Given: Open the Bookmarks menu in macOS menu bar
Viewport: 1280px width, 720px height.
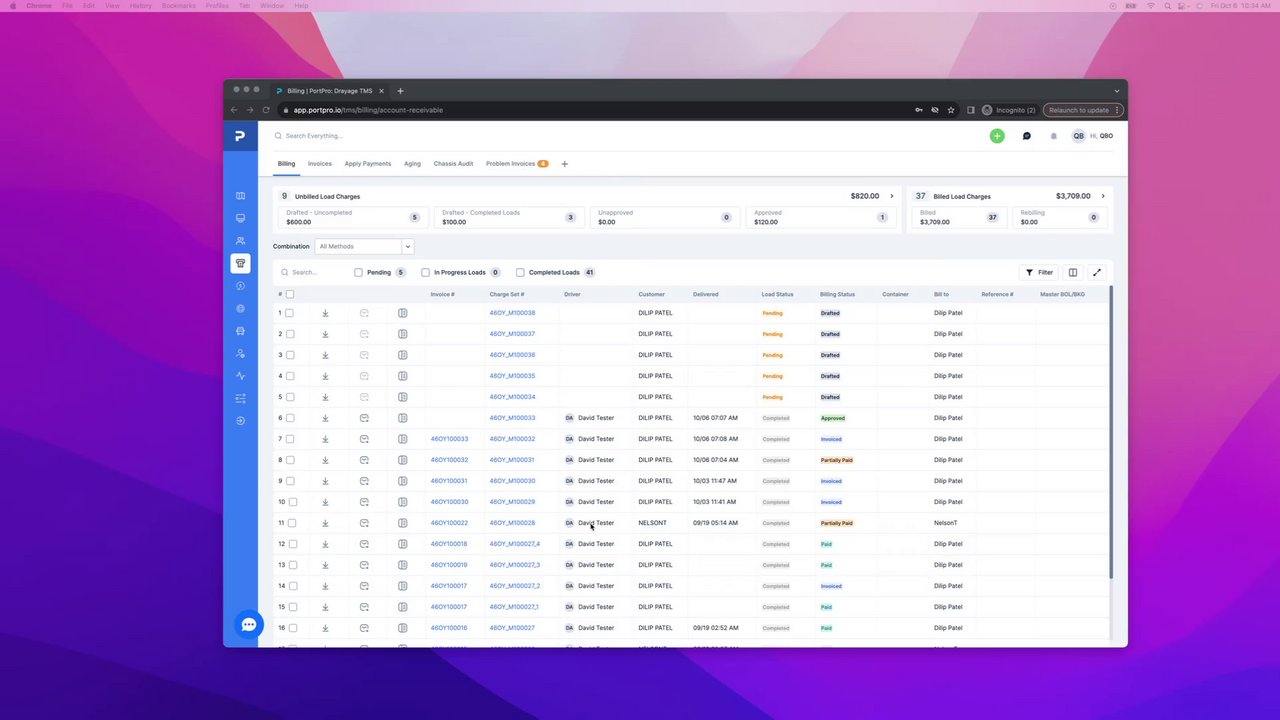Looking at the screenshot, I should 179,6.
